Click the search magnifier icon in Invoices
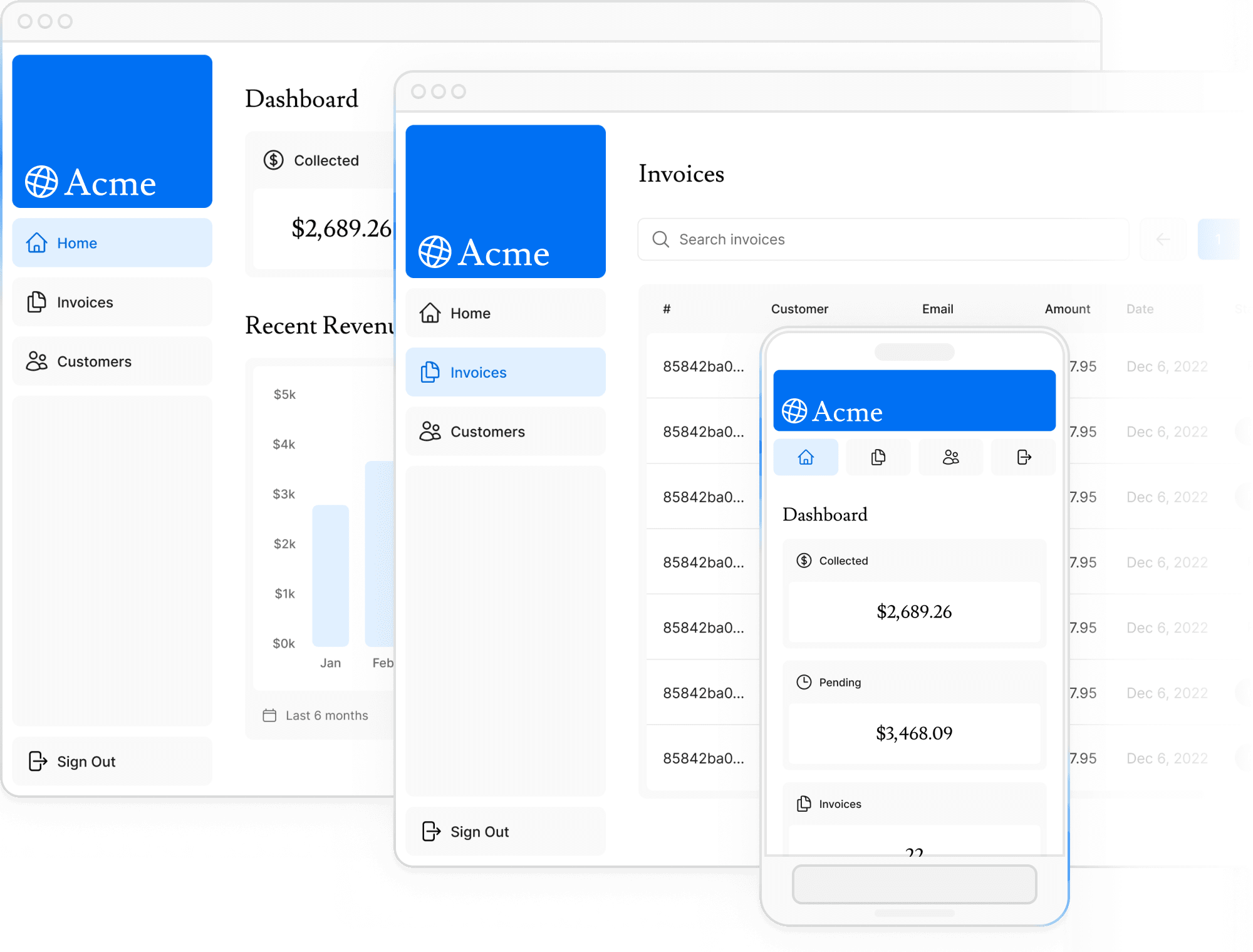The height and width of the screenshot is (952, 1253). [x=660, y=239]
